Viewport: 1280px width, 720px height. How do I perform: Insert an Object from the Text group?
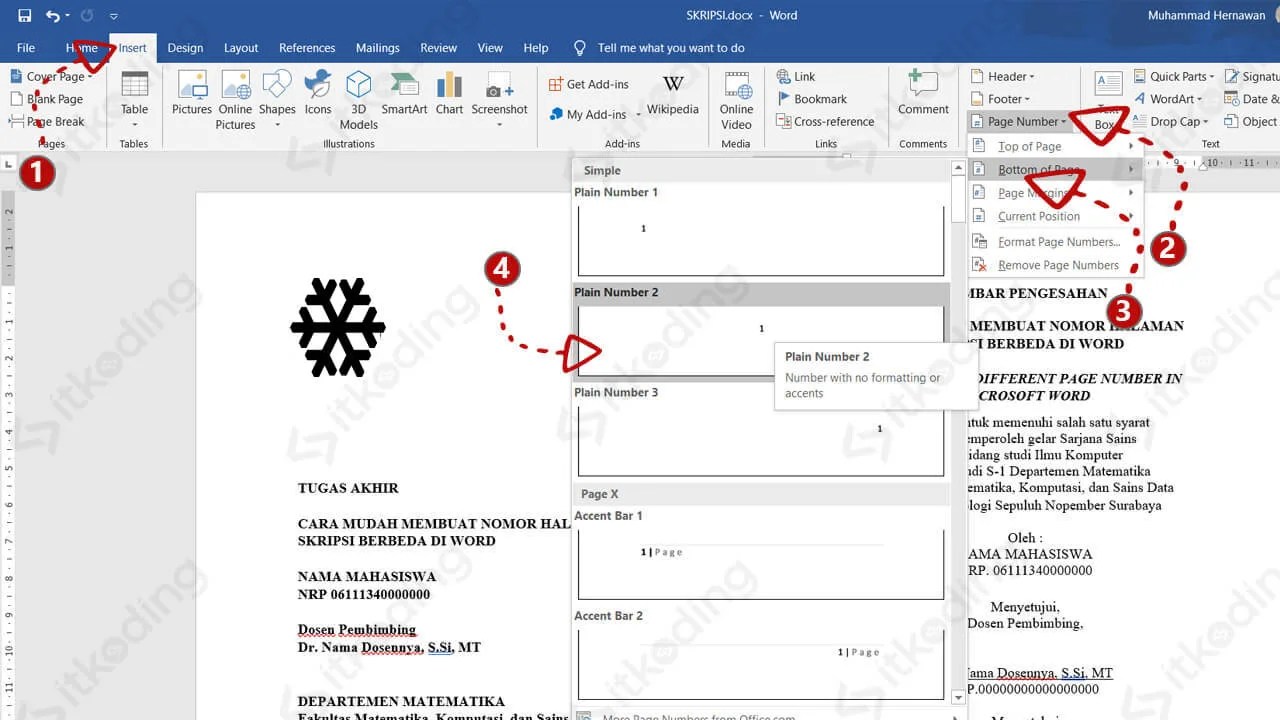[1251, 122]
